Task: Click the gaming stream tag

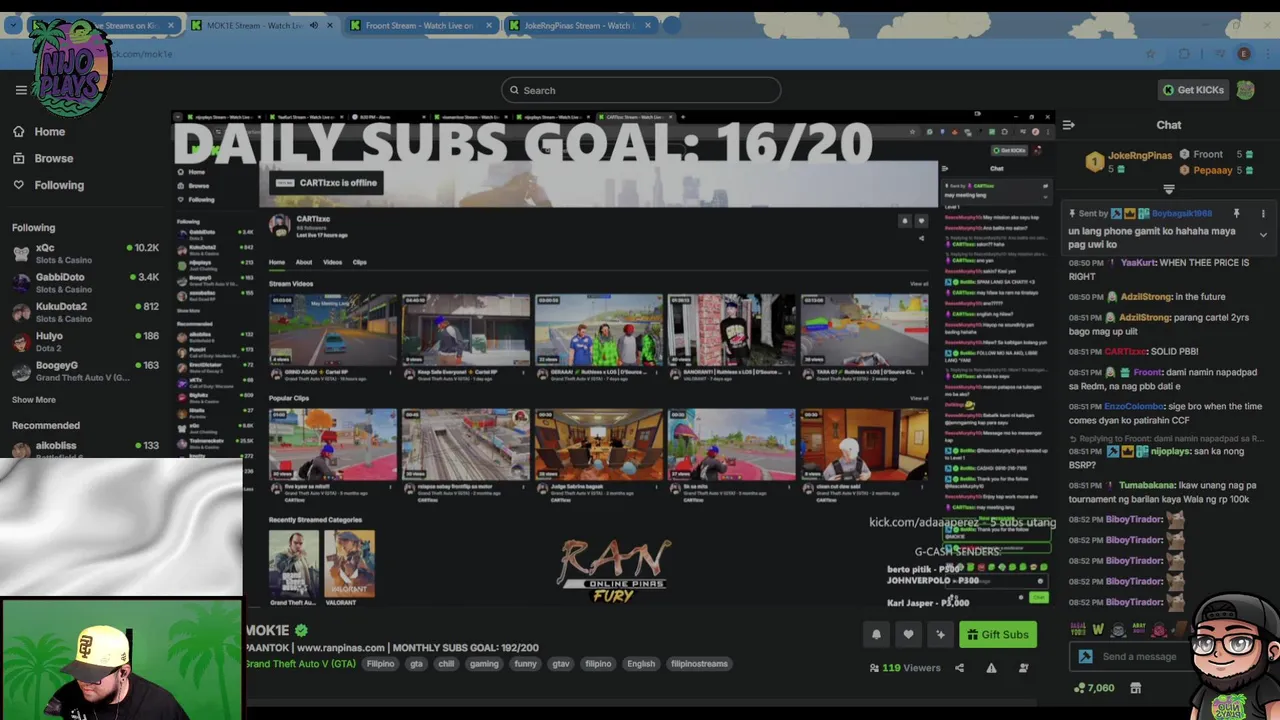Action: point(484,664)
